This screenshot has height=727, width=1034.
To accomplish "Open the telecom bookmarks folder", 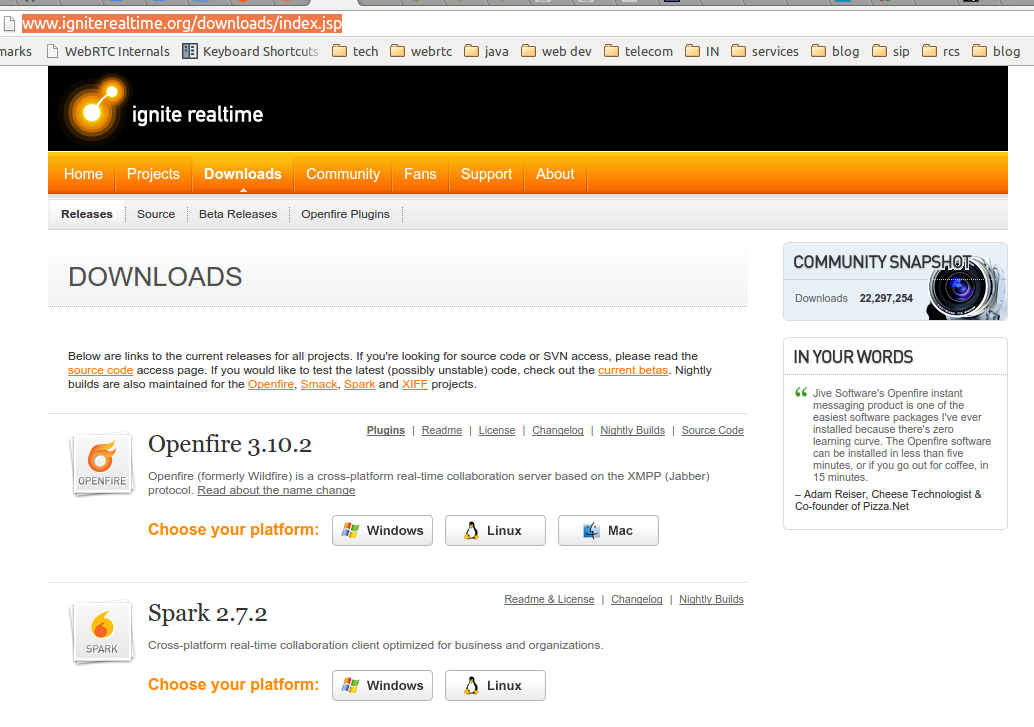I will (x=638, y=51).
